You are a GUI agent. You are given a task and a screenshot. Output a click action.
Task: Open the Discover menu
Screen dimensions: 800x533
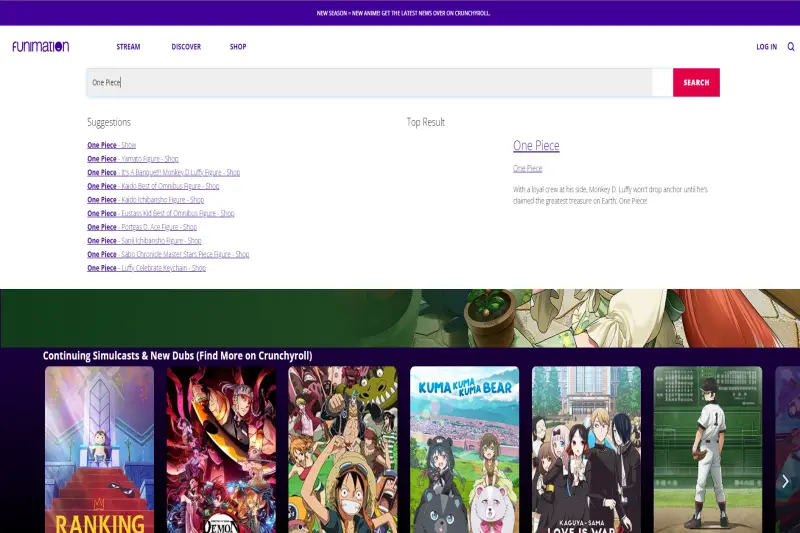click(186, 46)
